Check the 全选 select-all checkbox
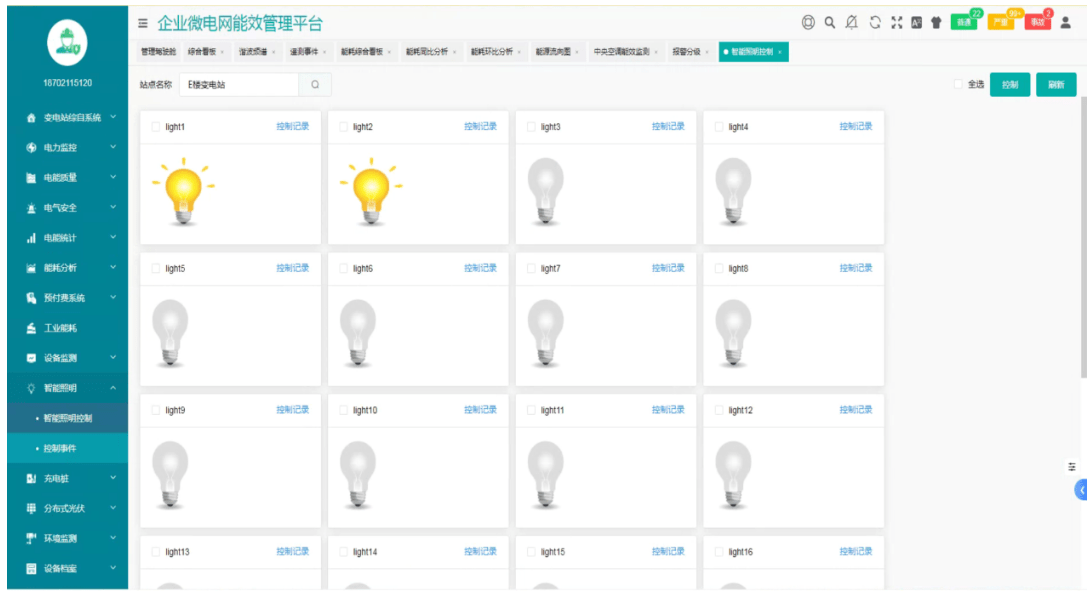The width and height of the screenshot is (1091, 595). pyautogui.click(x=958, y=84)
